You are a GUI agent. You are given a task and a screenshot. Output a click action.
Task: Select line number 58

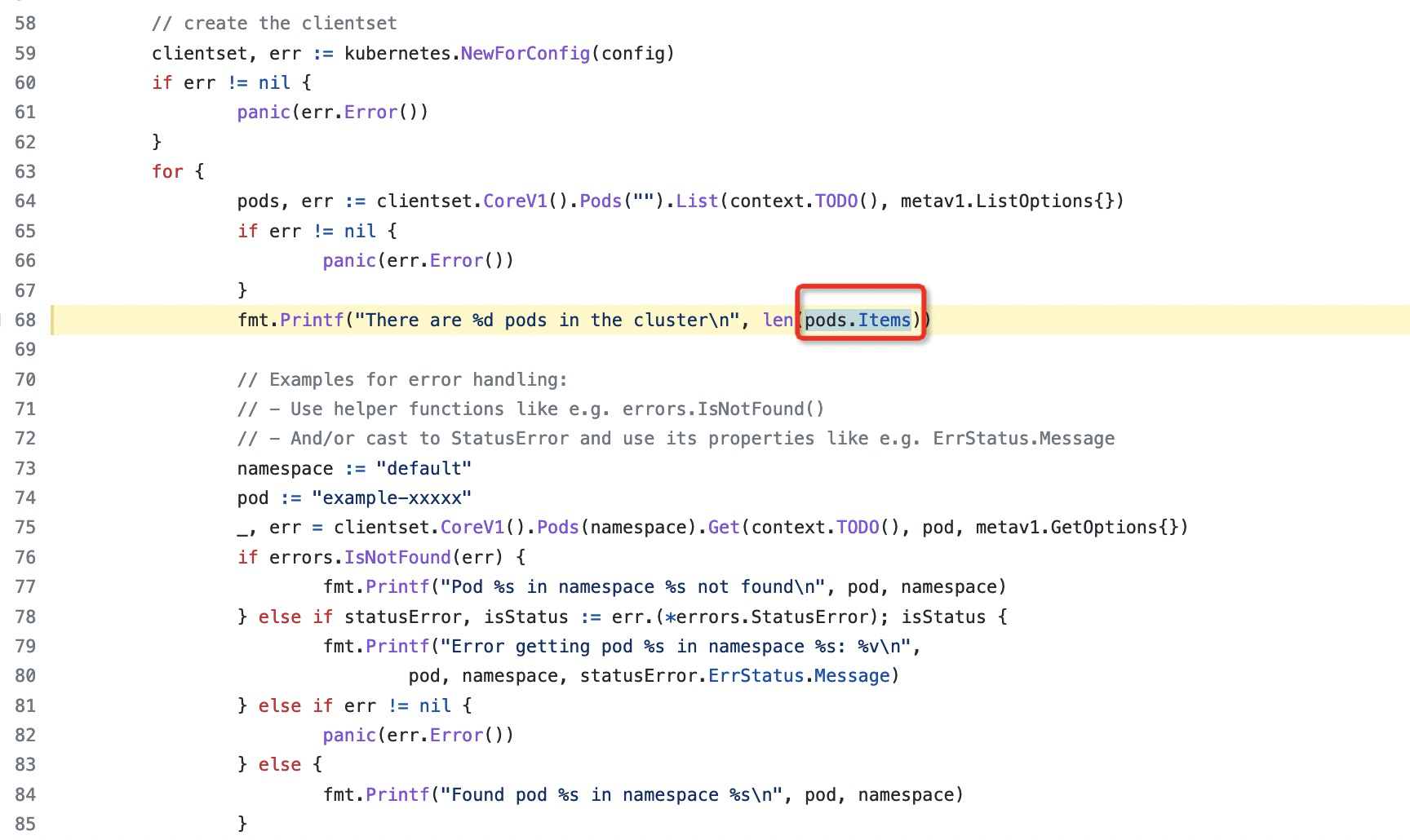pyautogui.click(x=25, y=23)
